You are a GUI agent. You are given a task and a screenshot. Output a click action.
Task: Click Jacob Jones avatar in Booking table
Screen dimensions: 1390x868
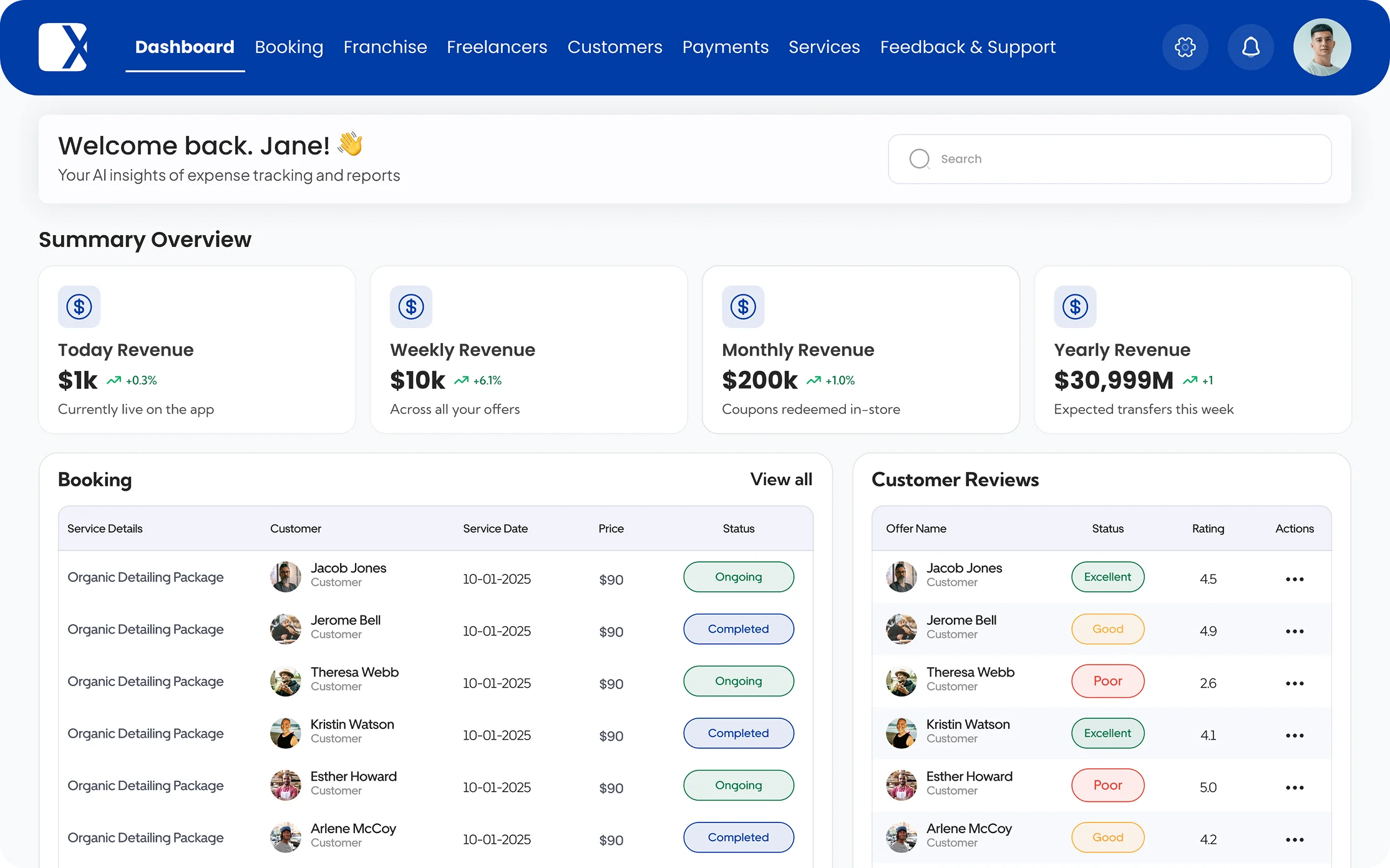pos(286,577)
